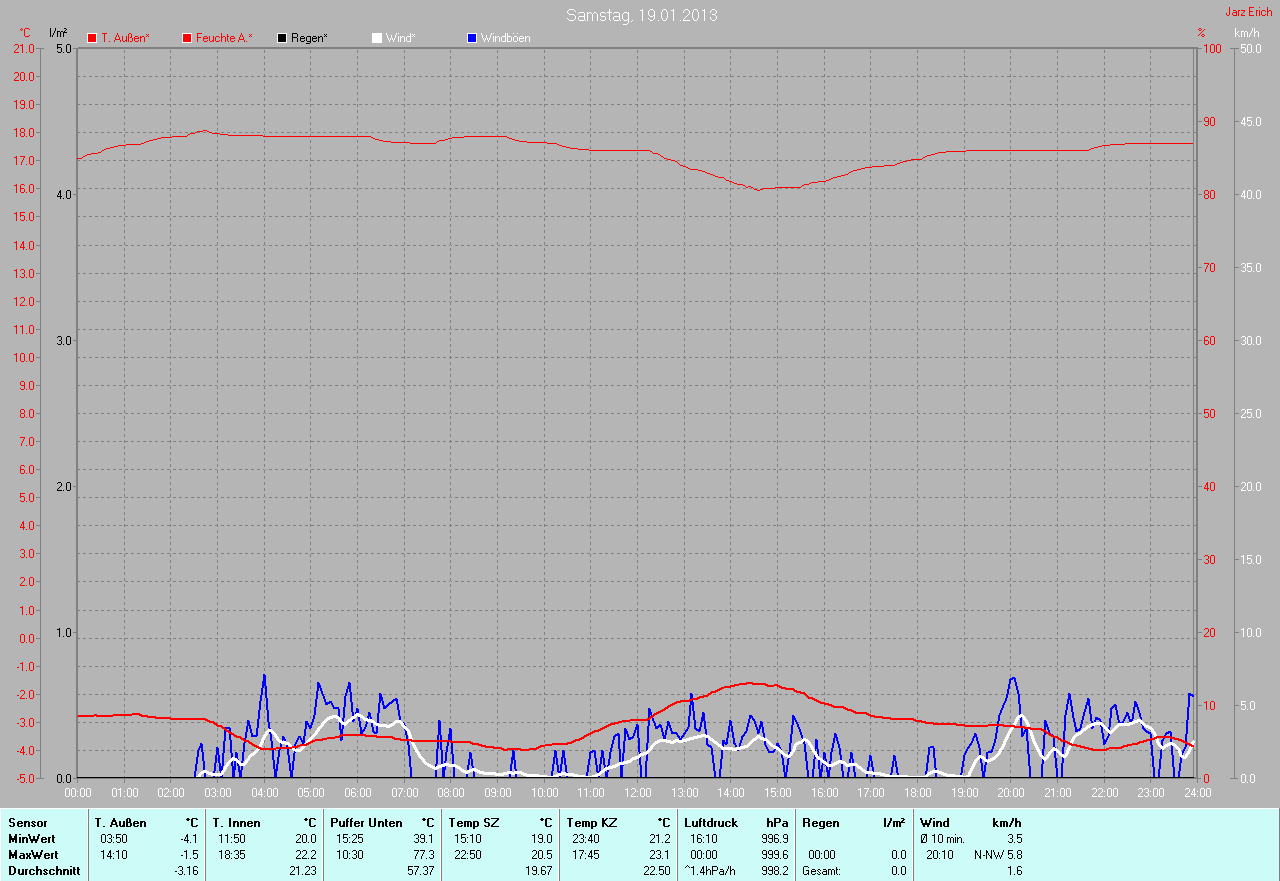Click the T. Innen column header
This screenshot has height=881, width=1280.
coord(237,823)
